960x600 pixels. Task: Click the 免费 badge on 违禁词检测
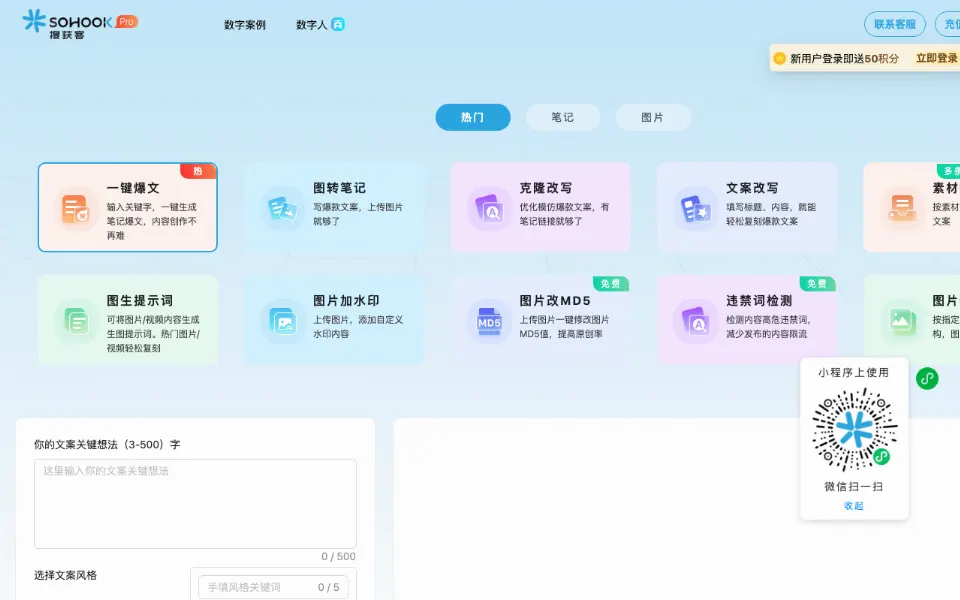pos(817,283)
